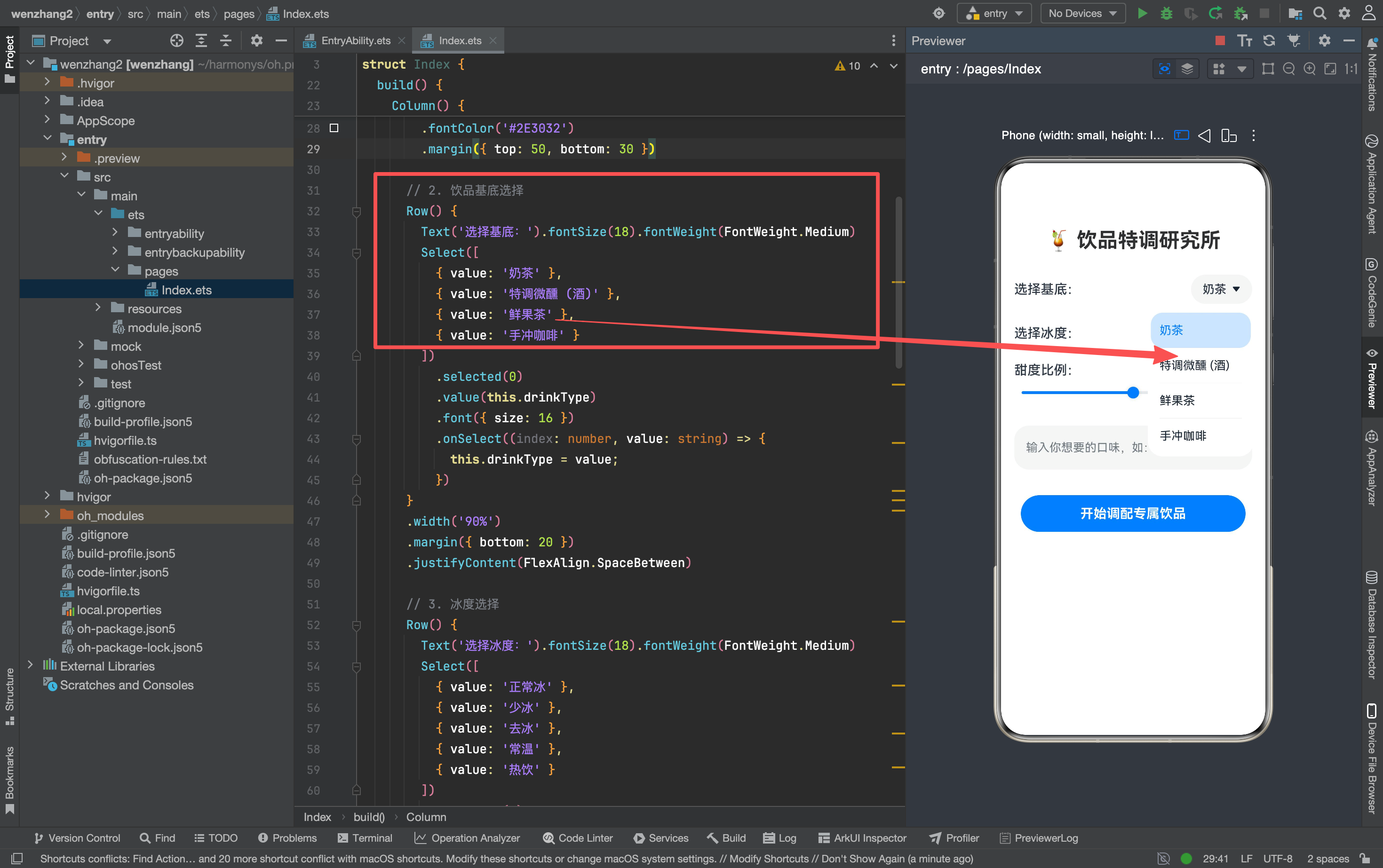The width and height of the screenshot is (1383, 868).
Task: Collapse all in the Project tree
Action: tap(226, 41)
